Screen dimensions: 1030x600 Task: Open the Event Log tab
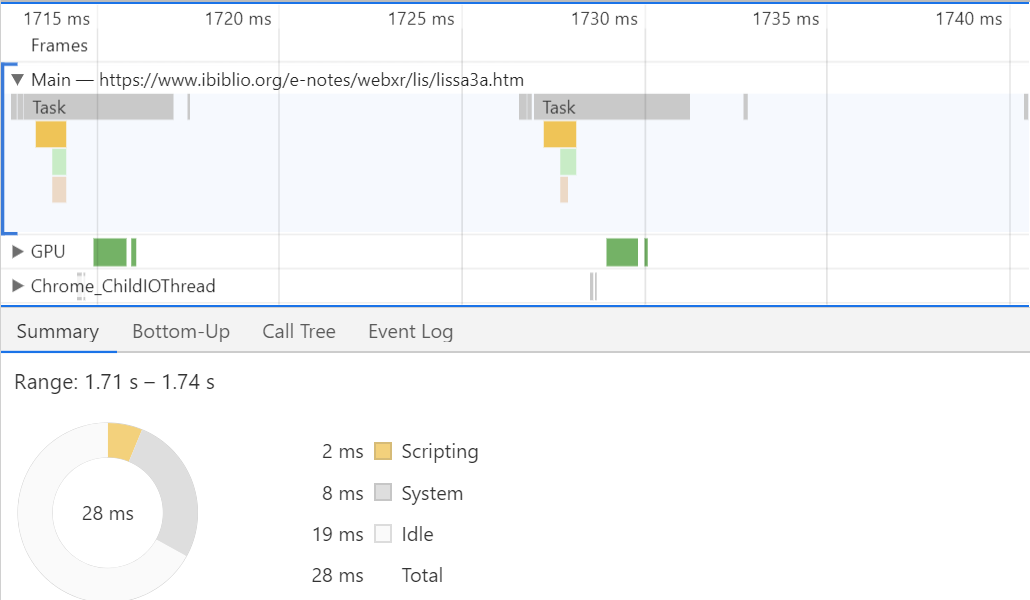410,332
